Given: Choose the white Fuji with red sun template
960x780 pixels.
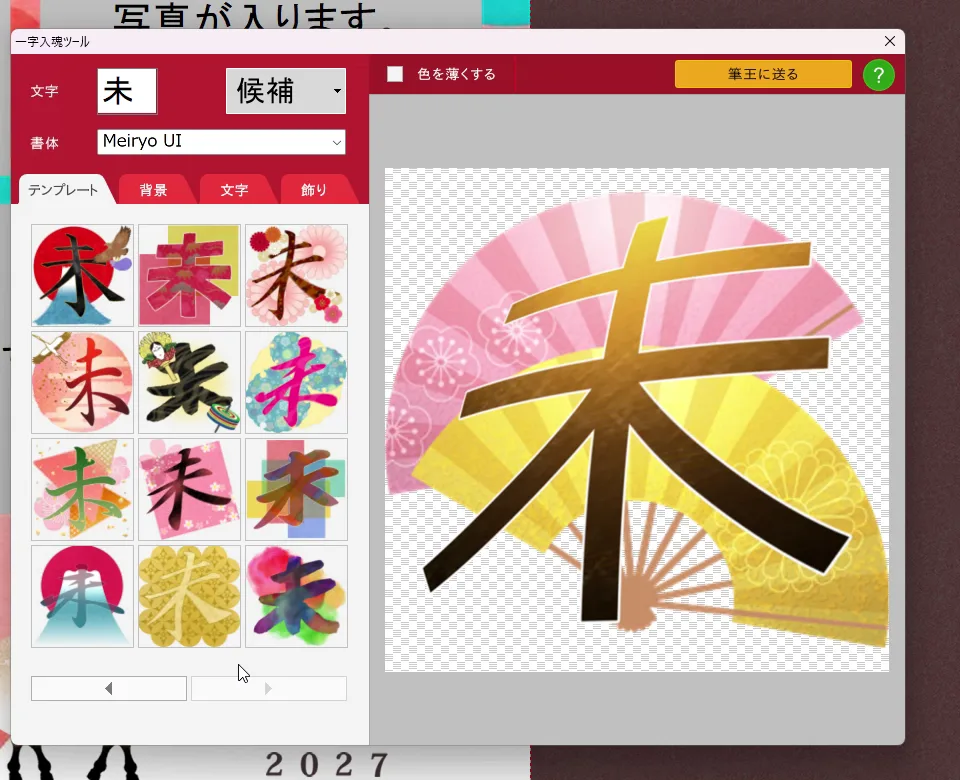Looking at the screenshot, I should (x=82, y=596).
